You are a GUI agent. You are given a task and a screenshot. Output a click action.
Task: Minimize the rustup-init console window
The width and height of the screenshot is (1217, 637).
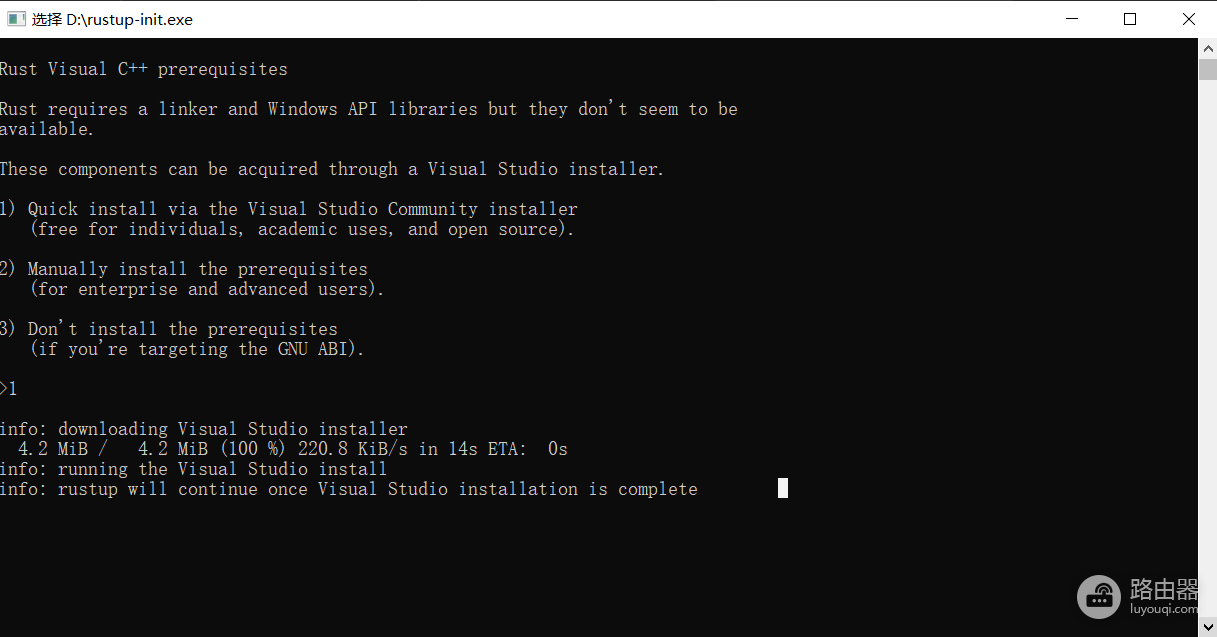tap(1073, 19)
